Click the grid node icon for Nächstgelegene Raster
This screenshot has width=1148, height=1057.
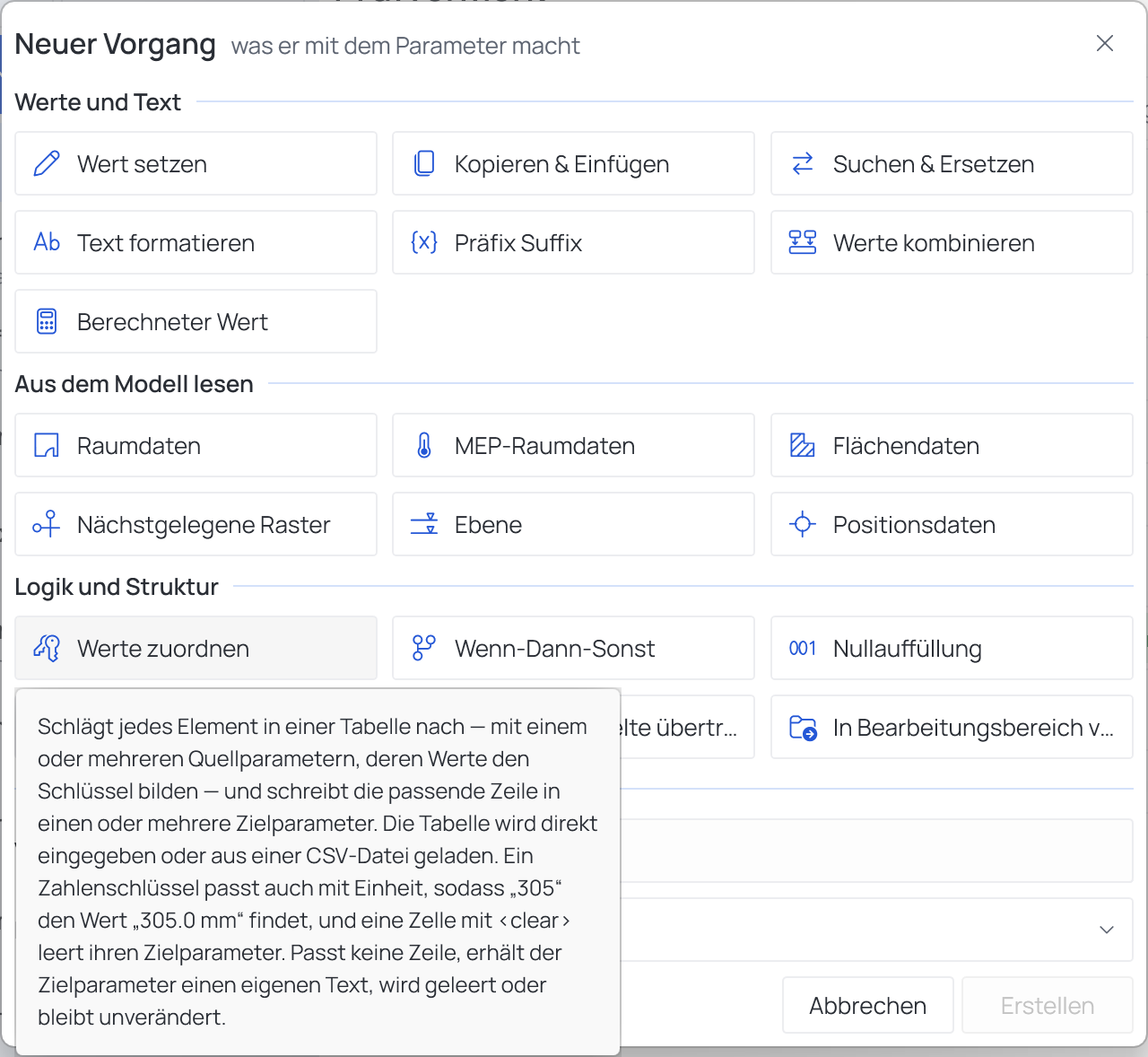click(47, 524)
